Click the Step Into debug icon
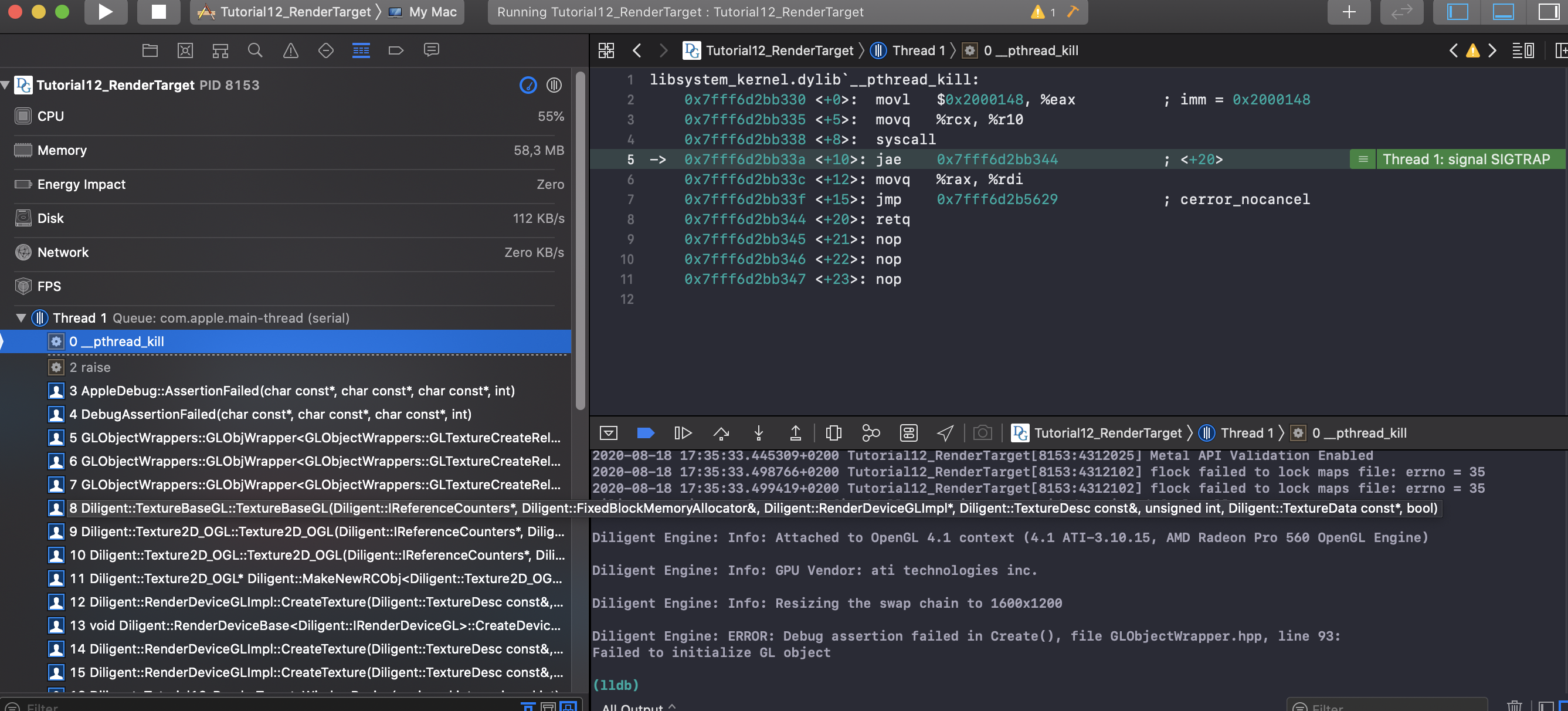Viewport: 1568px width, 711px height. point(758,433)
